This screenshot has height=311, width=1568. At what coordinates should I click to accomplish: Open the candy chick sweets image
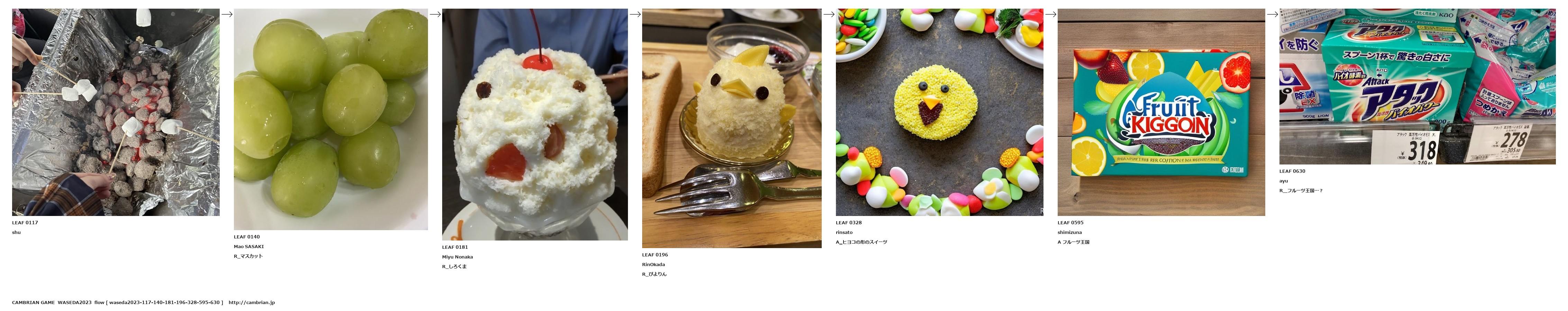pos(939,112)
